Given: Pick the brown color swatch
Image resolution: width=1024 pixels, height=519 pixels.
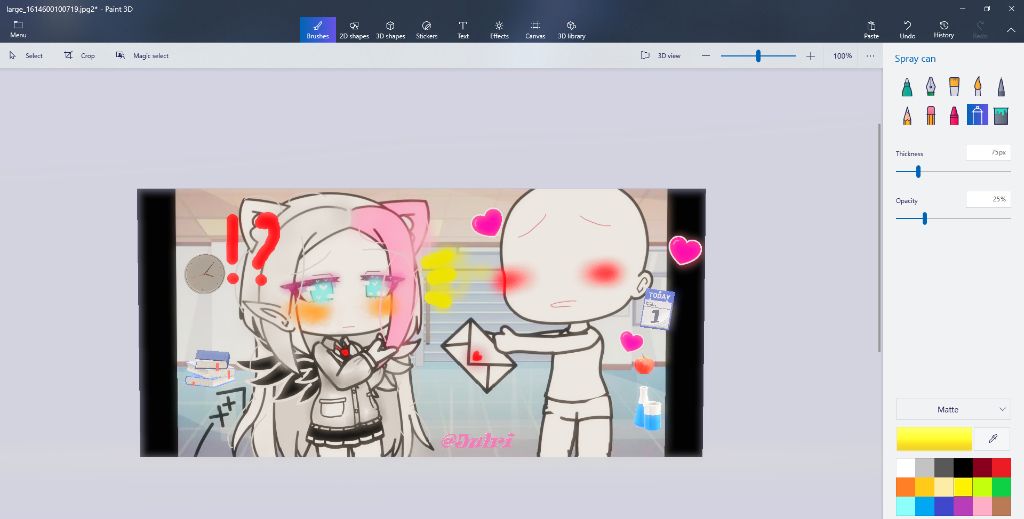Looking at the screenshot, I should tap(1001, 507).
